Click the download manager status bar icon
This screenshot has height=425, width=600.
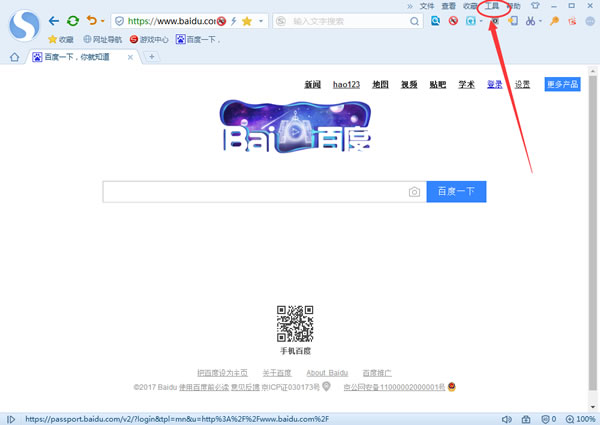click(526, 420)
